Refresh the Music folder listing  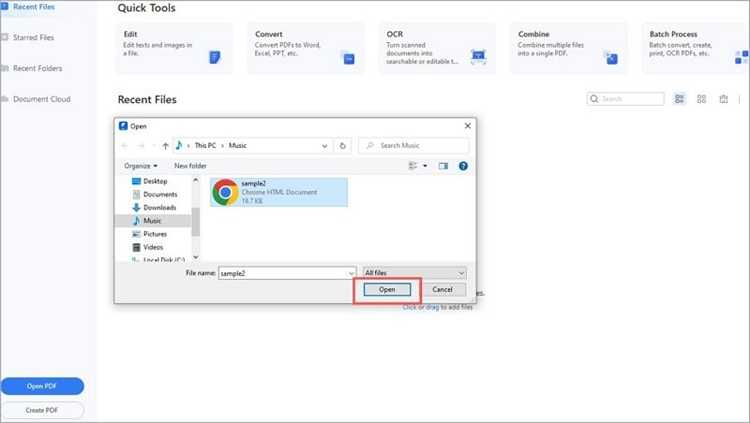[x=342, y=146]
